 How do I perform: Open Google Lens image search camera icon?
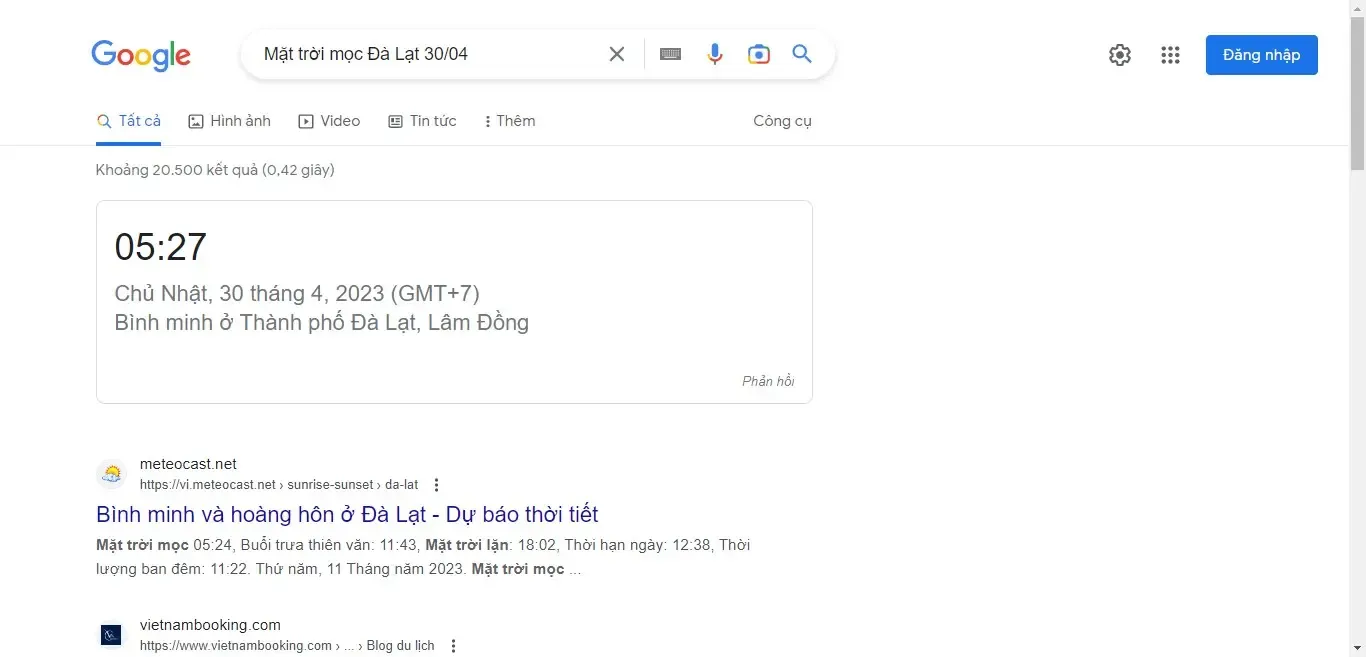(758, 54)
